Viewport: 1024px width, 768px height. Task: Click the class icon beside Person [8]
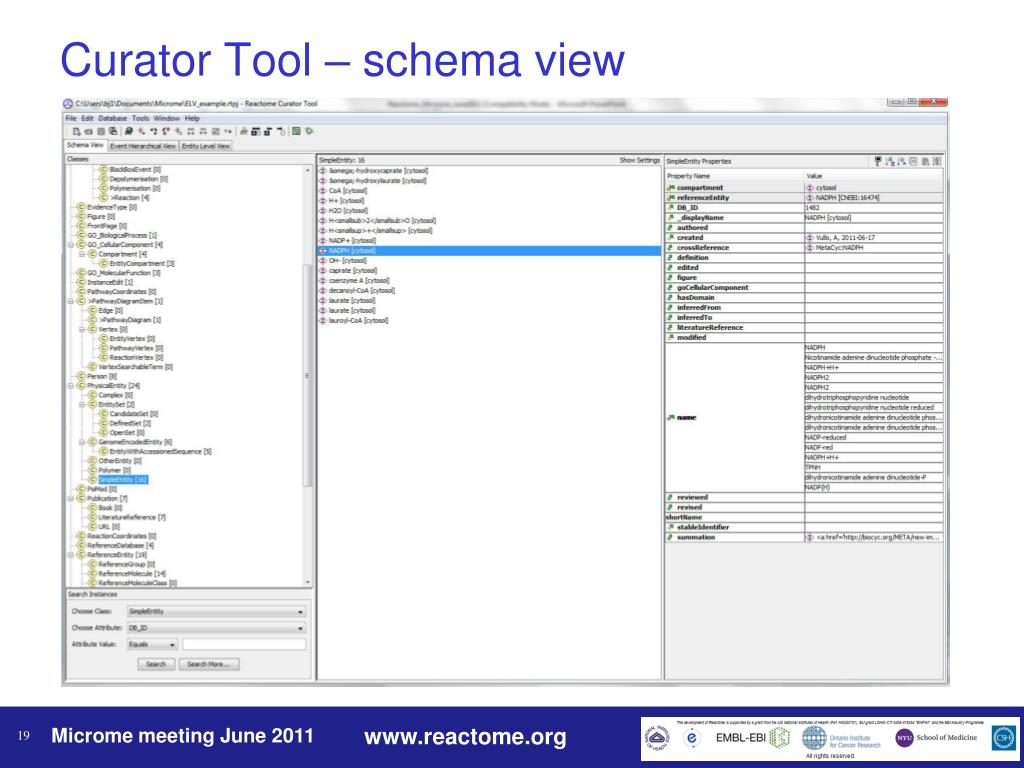point(81,376)
